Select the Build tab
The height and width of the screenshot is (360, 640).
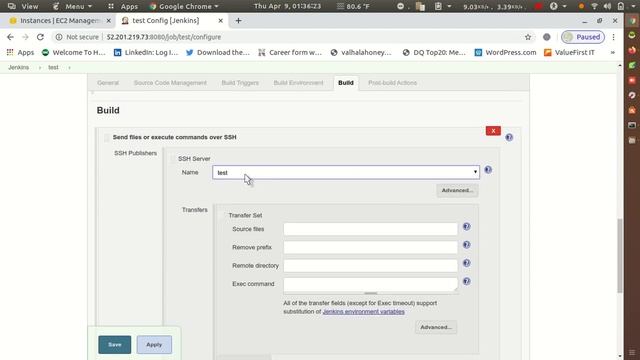pos(346,83)
